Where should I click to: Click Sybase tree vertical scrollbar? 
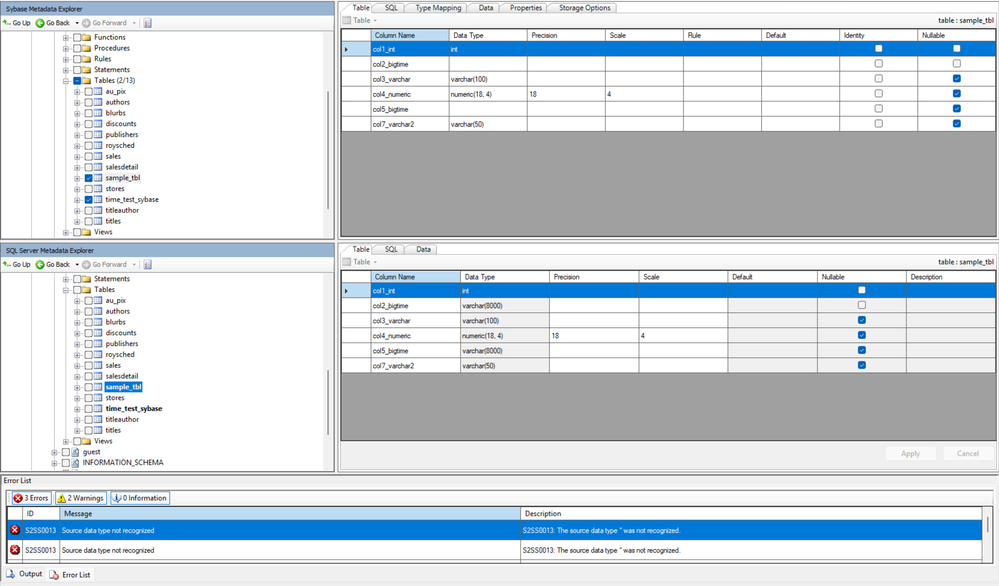coord(329,150)
